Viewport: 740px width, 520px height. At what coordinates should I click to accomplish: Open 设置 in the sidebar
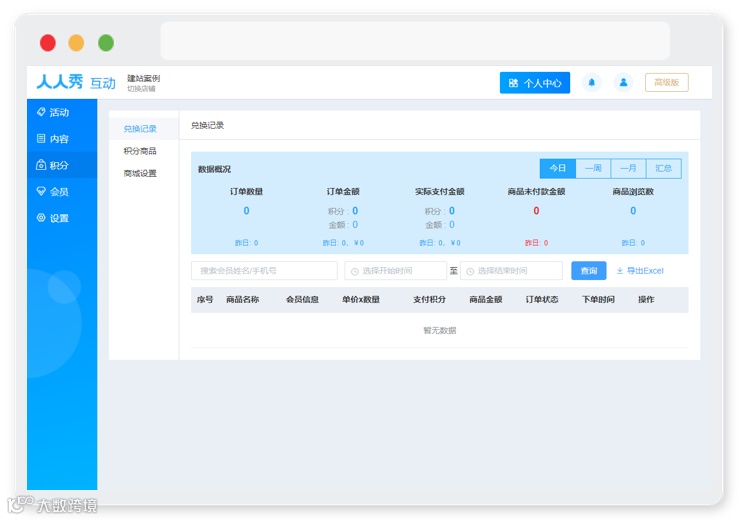coord(62,218)
